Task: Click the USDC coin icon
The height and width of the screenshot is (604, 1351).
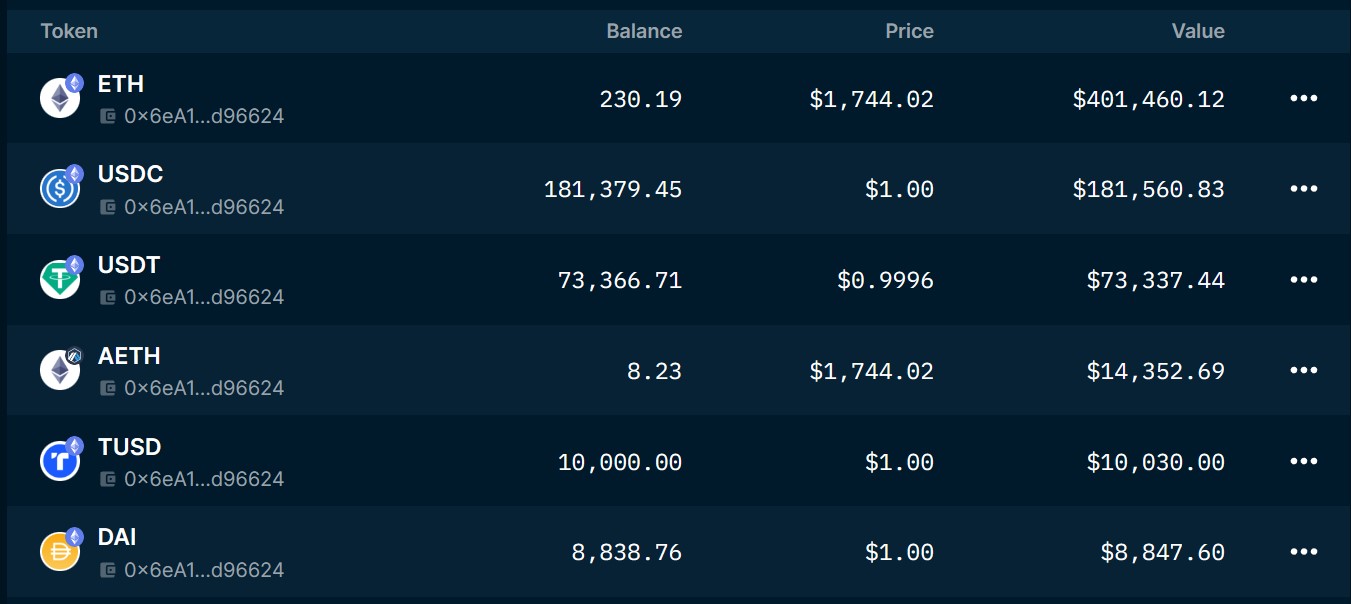Action: click(x=59, y=189)
